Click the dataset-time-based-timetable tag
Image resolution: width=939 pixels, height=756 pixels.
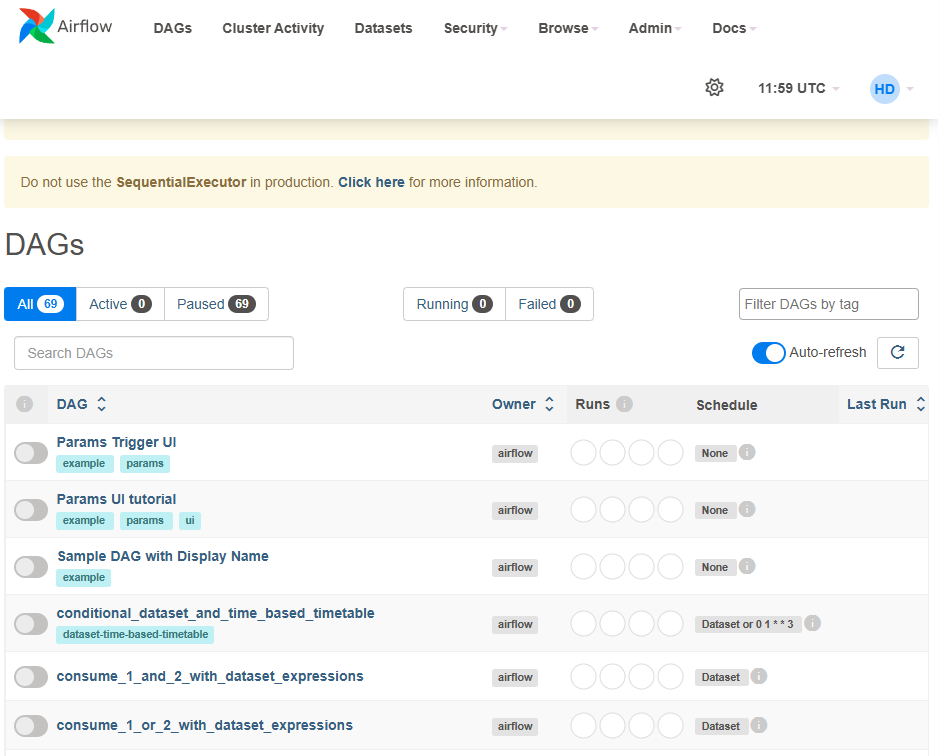(x=135, y=634)
